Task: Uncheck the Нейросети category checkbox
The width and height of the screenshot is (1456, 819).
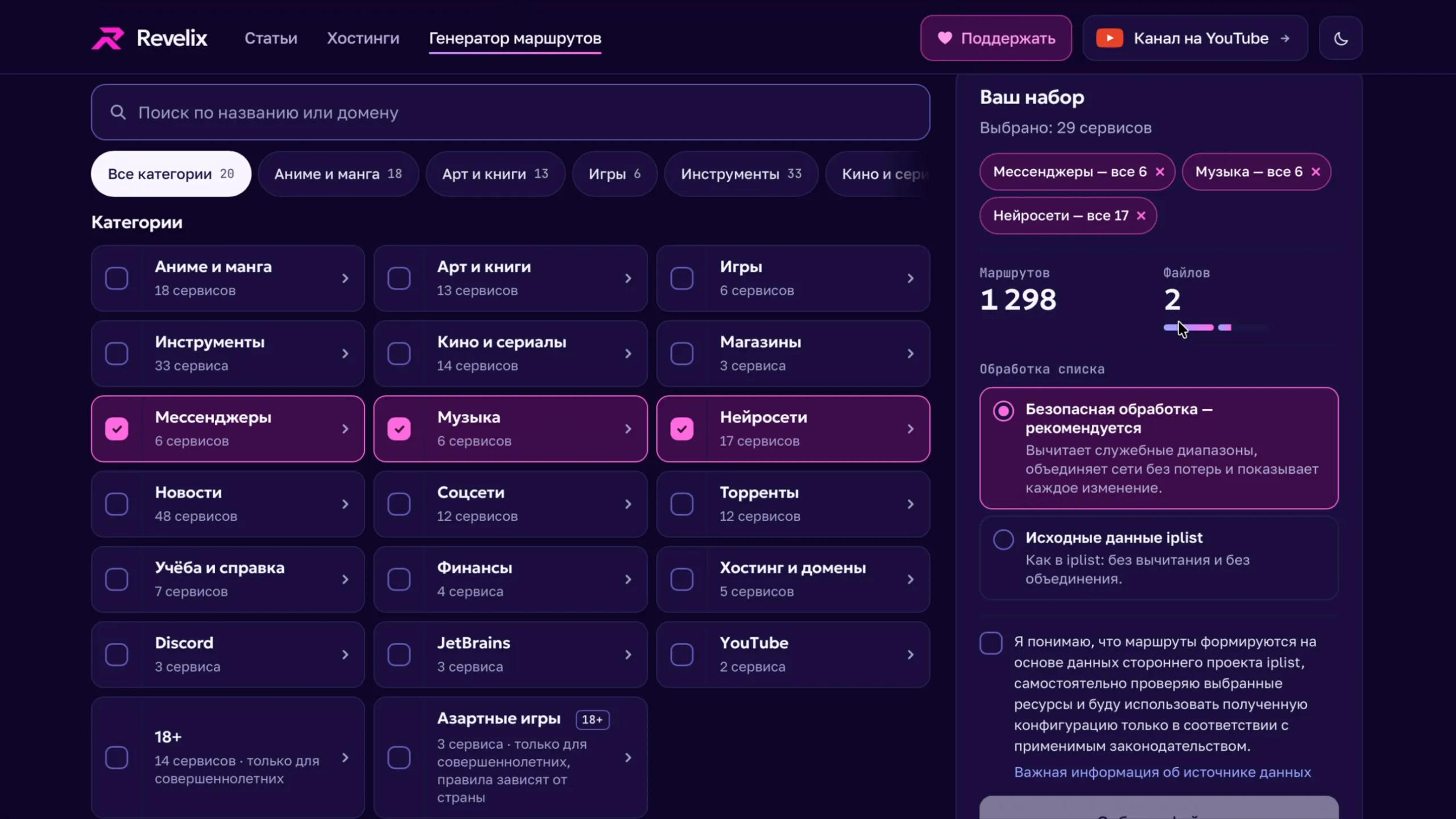Action: 681,429
